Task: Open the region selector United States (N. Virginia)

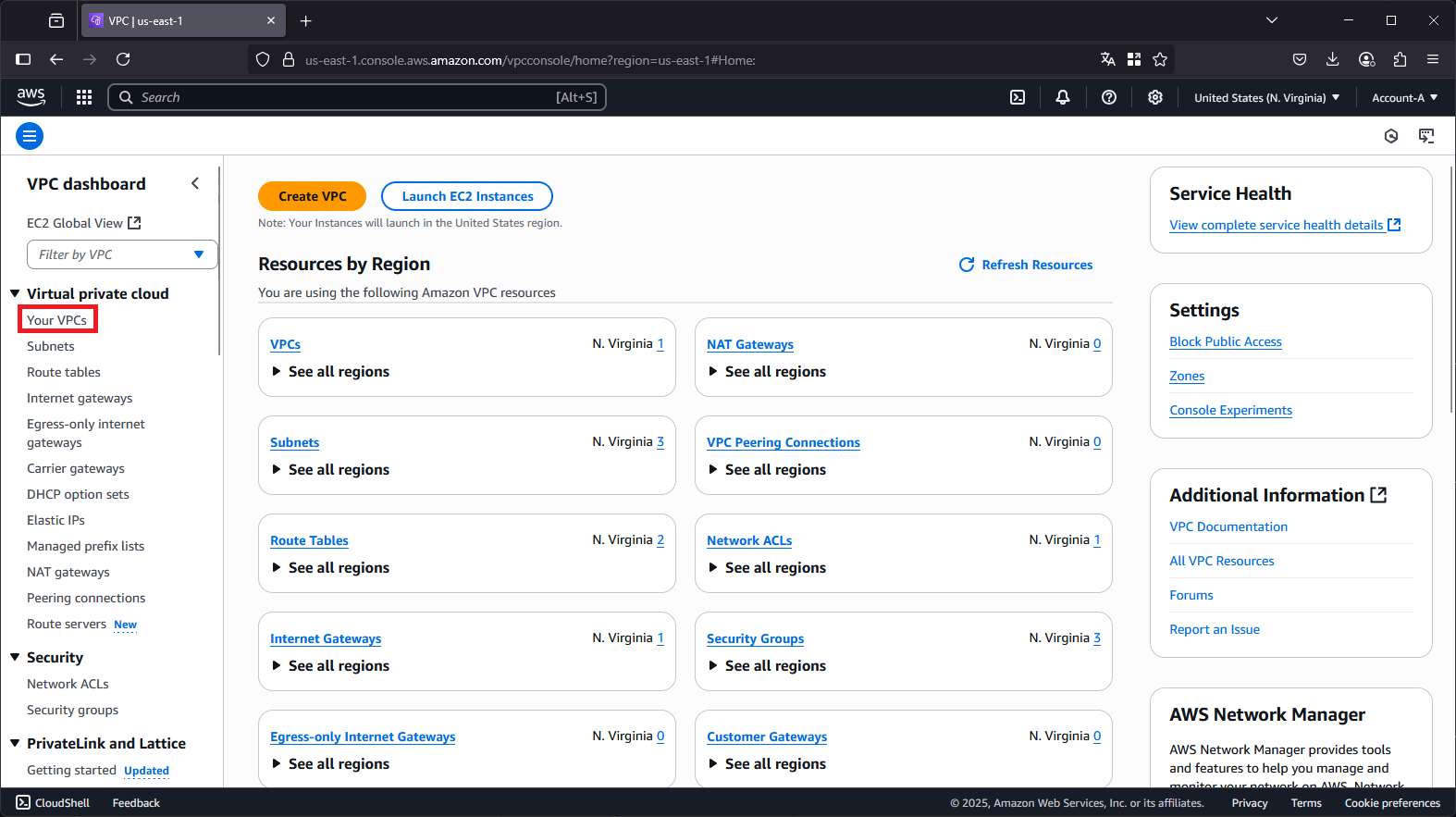Action: (1266, 97)
